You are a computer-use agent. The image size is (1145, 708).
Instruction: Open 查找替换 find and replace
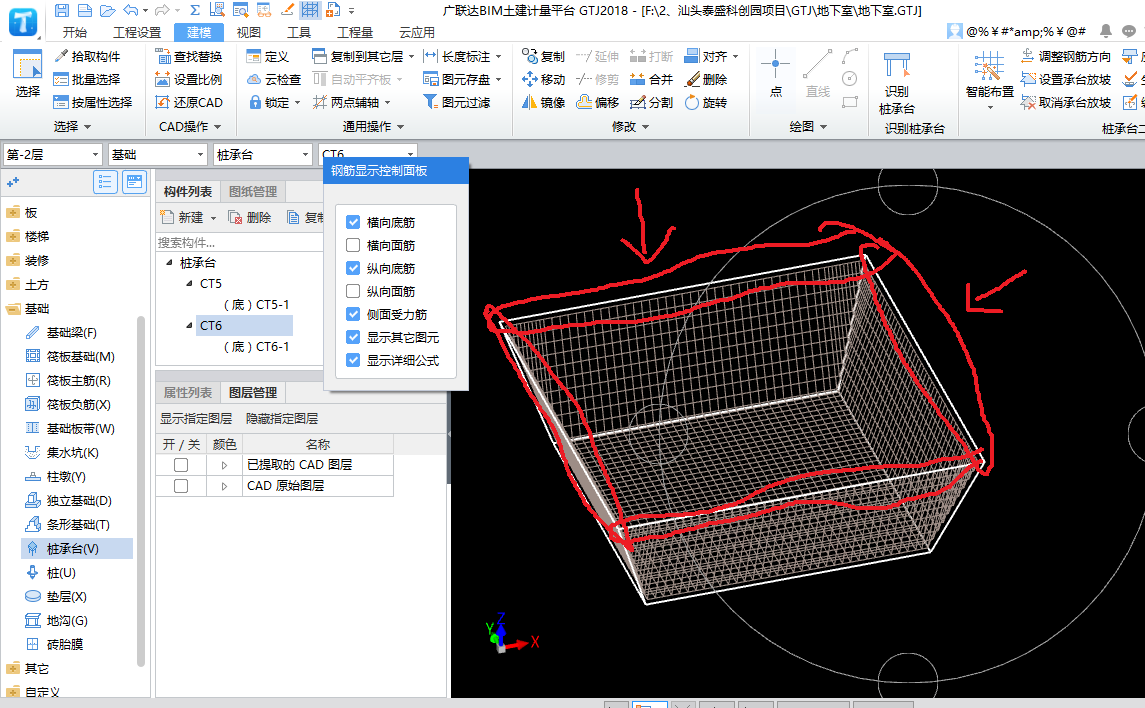pyautogui.click(x=188, y=56)
